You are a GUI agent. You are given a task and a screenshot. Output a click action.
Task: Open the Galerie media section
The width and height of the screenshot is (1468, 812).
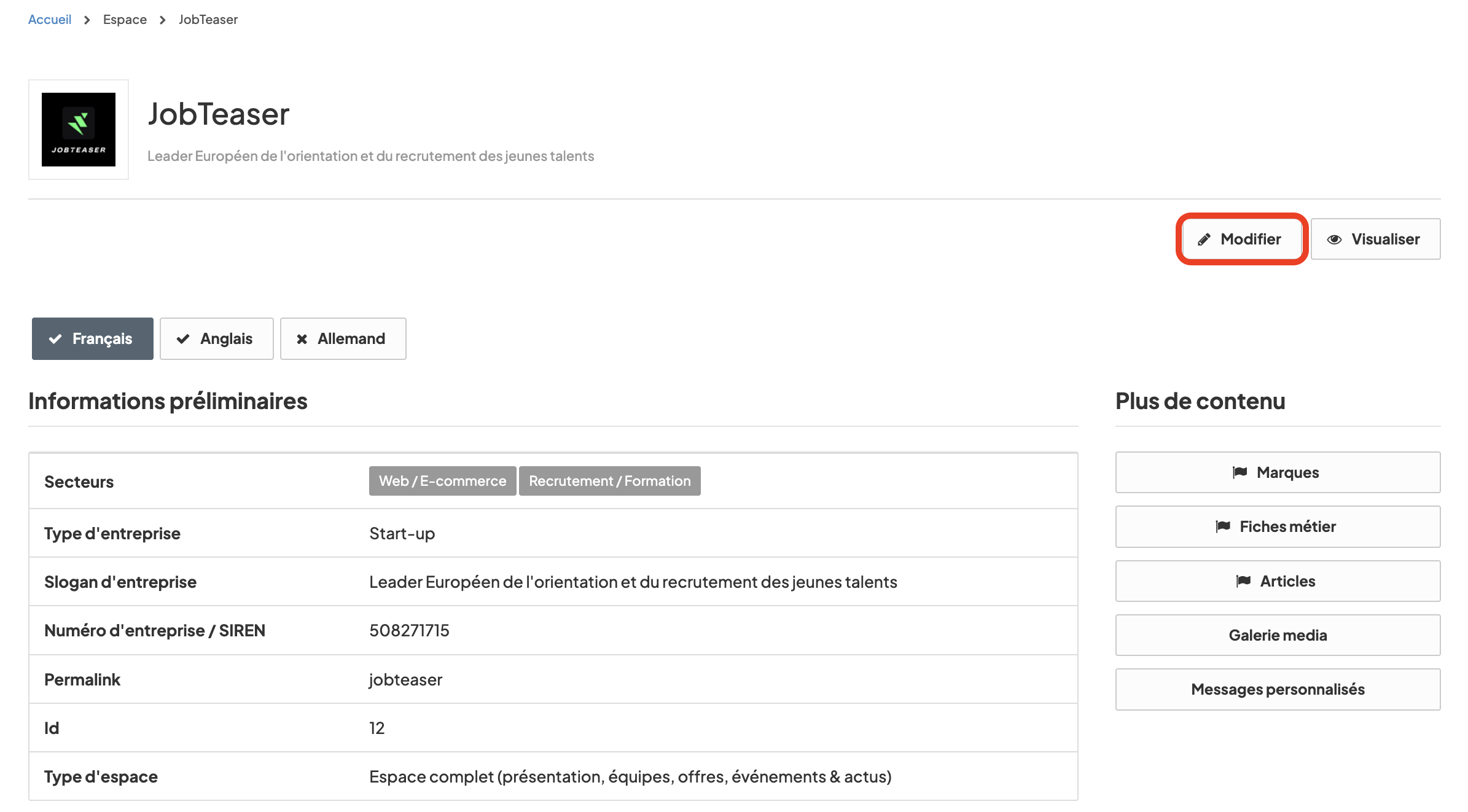[x=1278, y=635]
